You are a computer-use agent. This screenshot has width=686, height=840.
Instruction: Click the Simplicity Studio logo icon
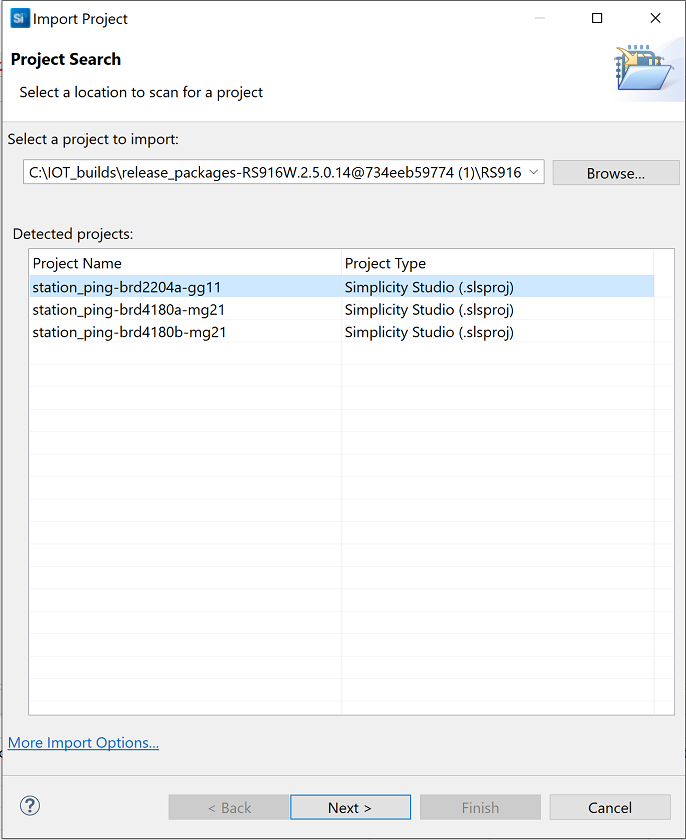pyautogui.click(x=19, y=18)
